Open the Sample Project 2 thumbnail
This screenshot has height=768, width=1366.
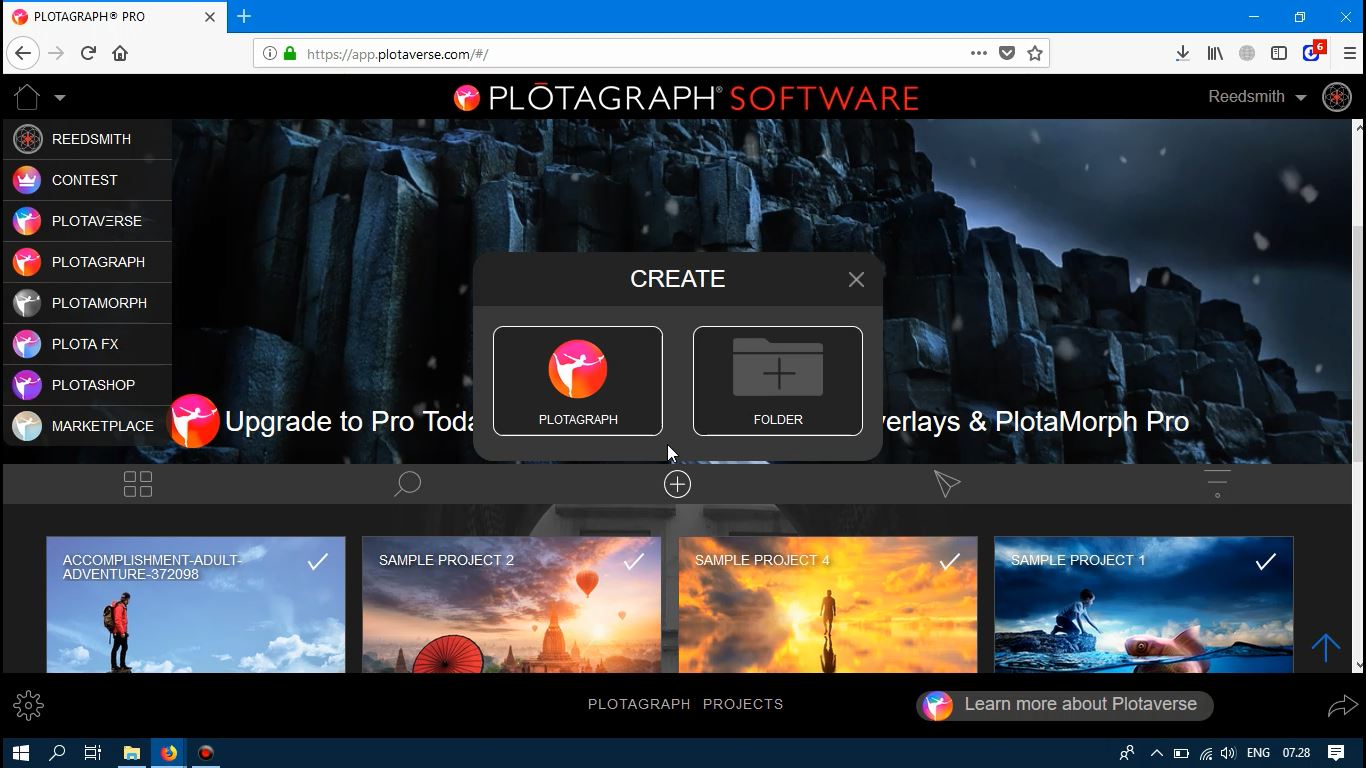[x=512, y=605]
